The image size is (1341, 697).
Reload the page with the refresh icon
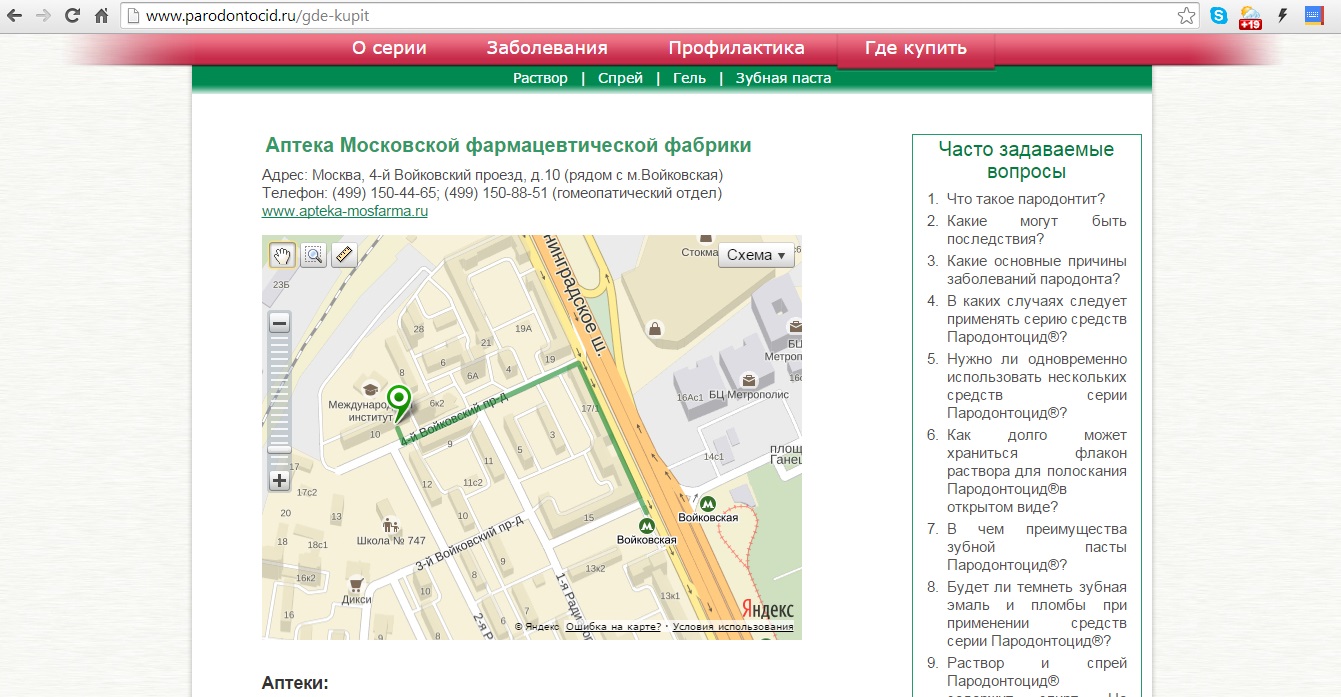tap(72, 16)
